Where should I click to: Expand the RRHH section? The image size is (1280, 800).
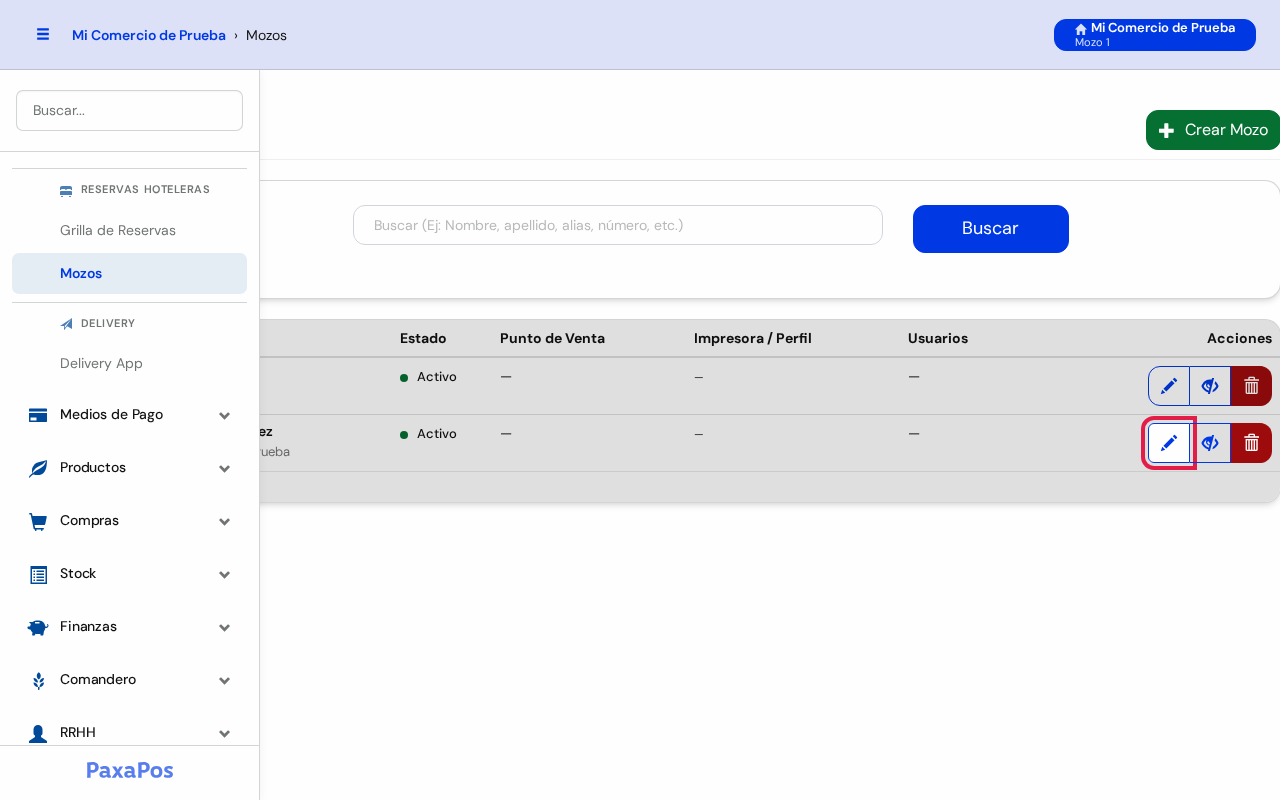(130, 733)
